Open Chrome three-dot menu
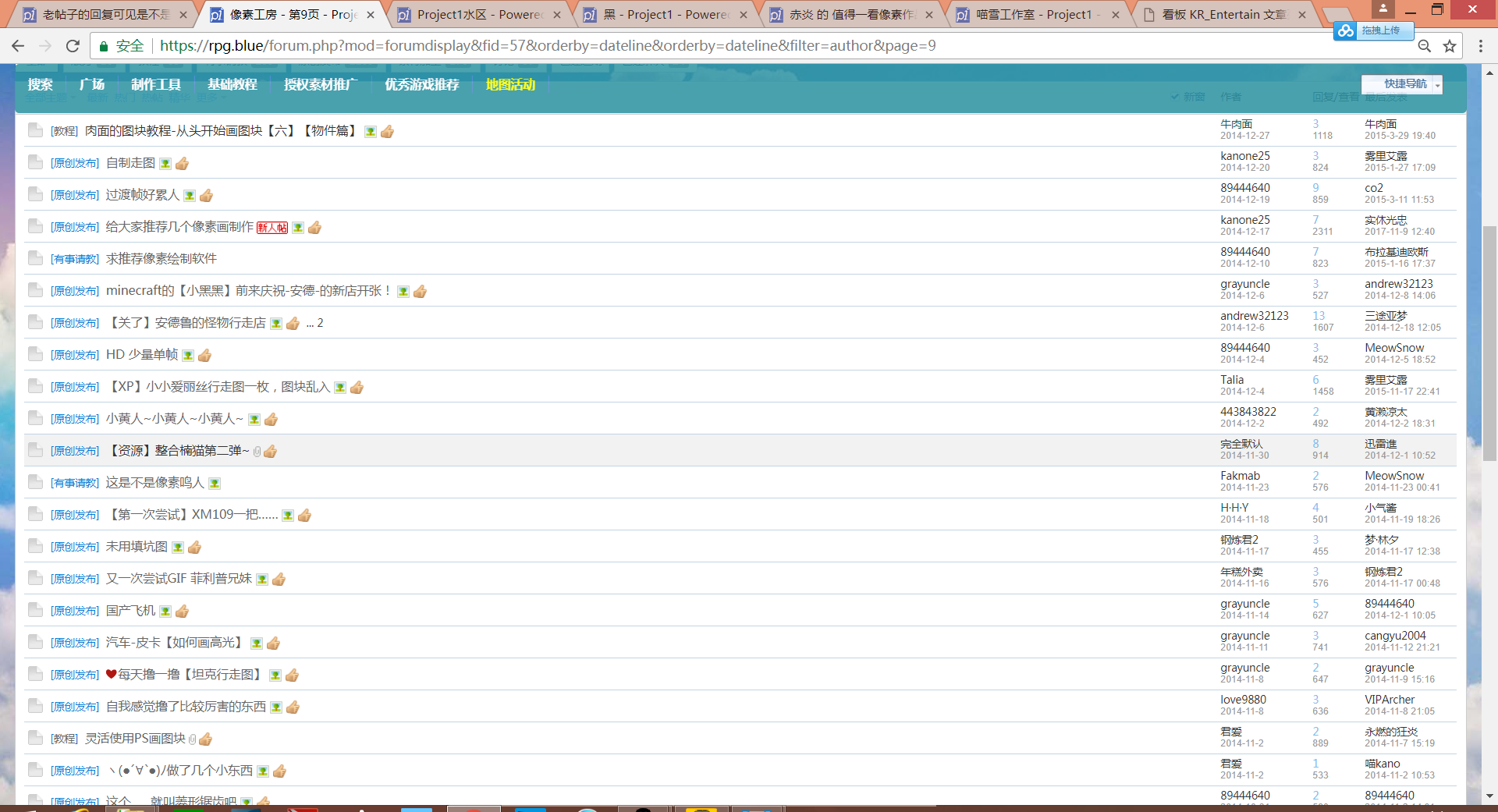 [1481, 46]
